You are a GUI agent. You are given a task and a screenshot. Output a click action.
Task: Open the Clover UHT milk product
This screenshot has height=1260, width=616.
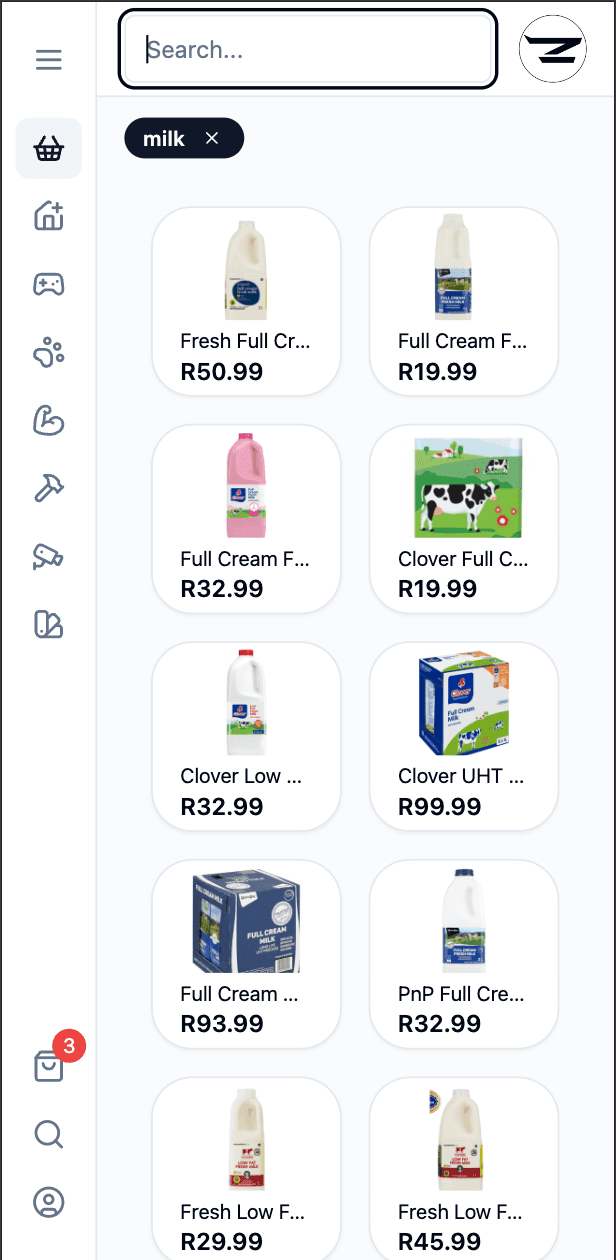pos(463,737)
